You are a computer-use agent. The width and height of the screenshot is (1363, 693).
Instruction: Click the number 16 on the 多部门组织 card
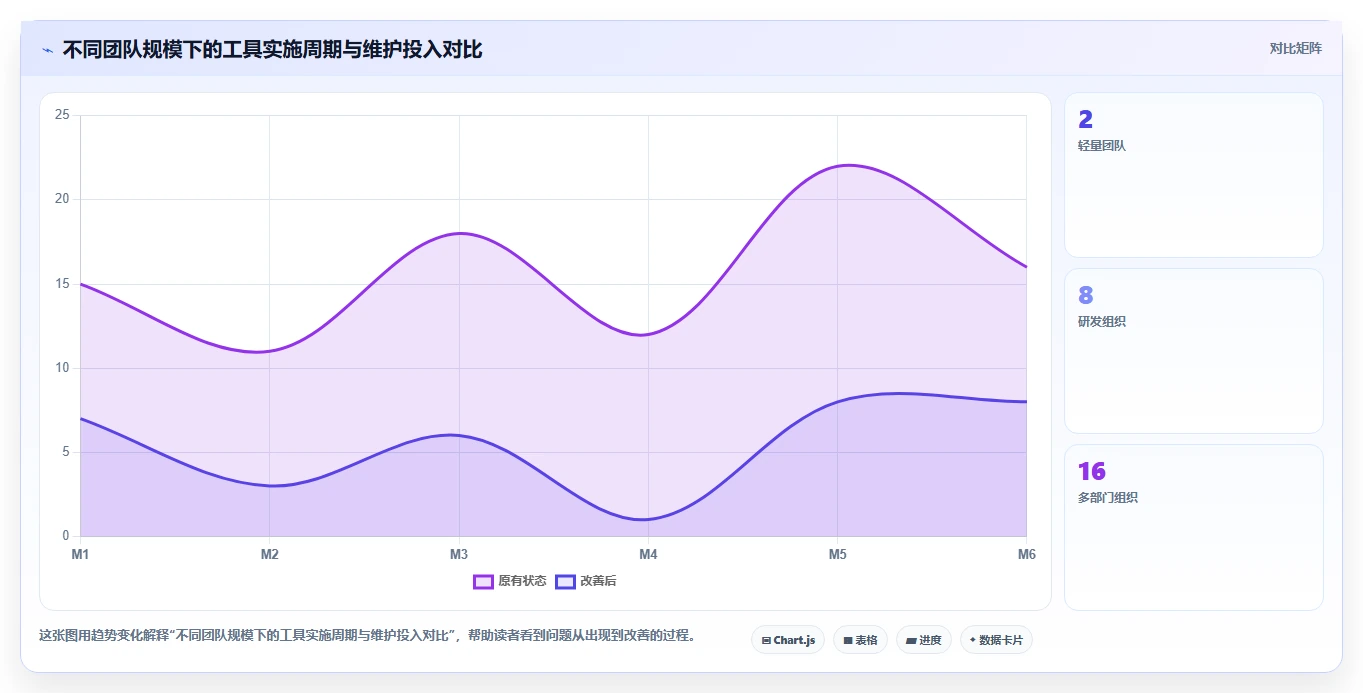(1091, 472)
